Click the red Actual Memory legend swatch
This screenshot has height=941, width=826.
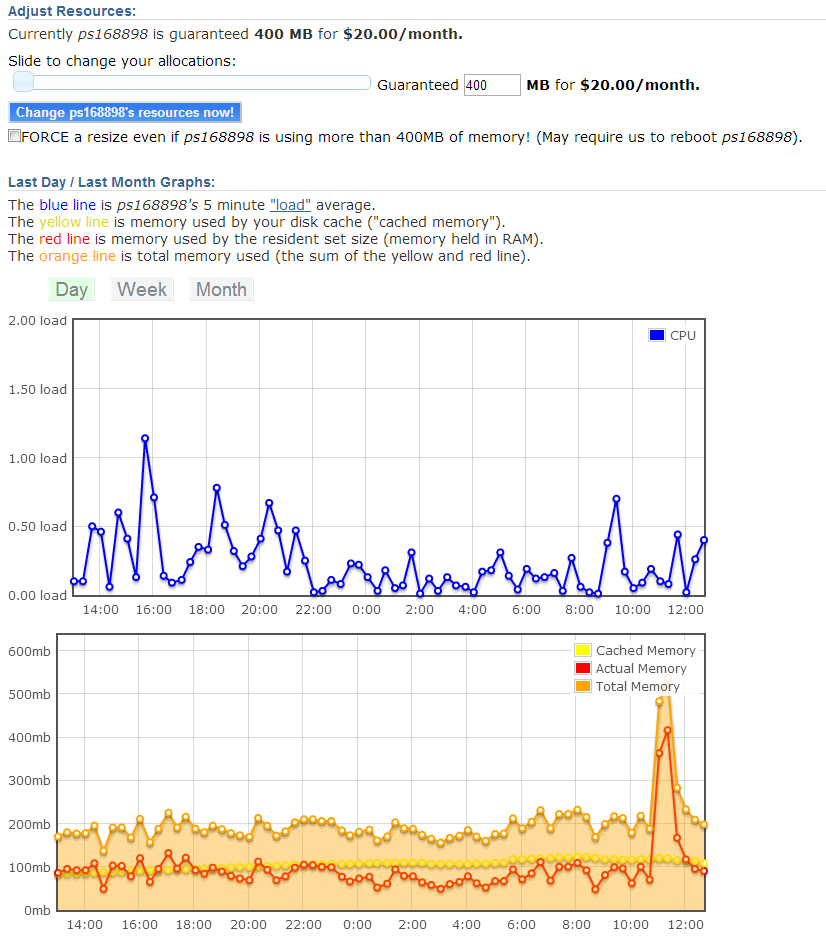click(x=582, y=668)
